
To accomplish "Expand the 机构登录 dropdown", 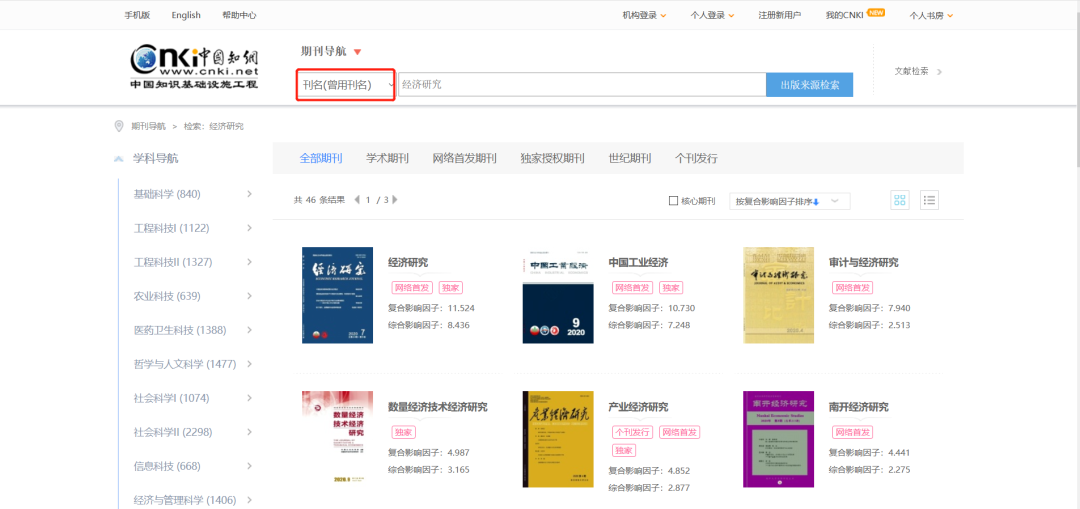I will pyautogui.click(x=644, y=15).
